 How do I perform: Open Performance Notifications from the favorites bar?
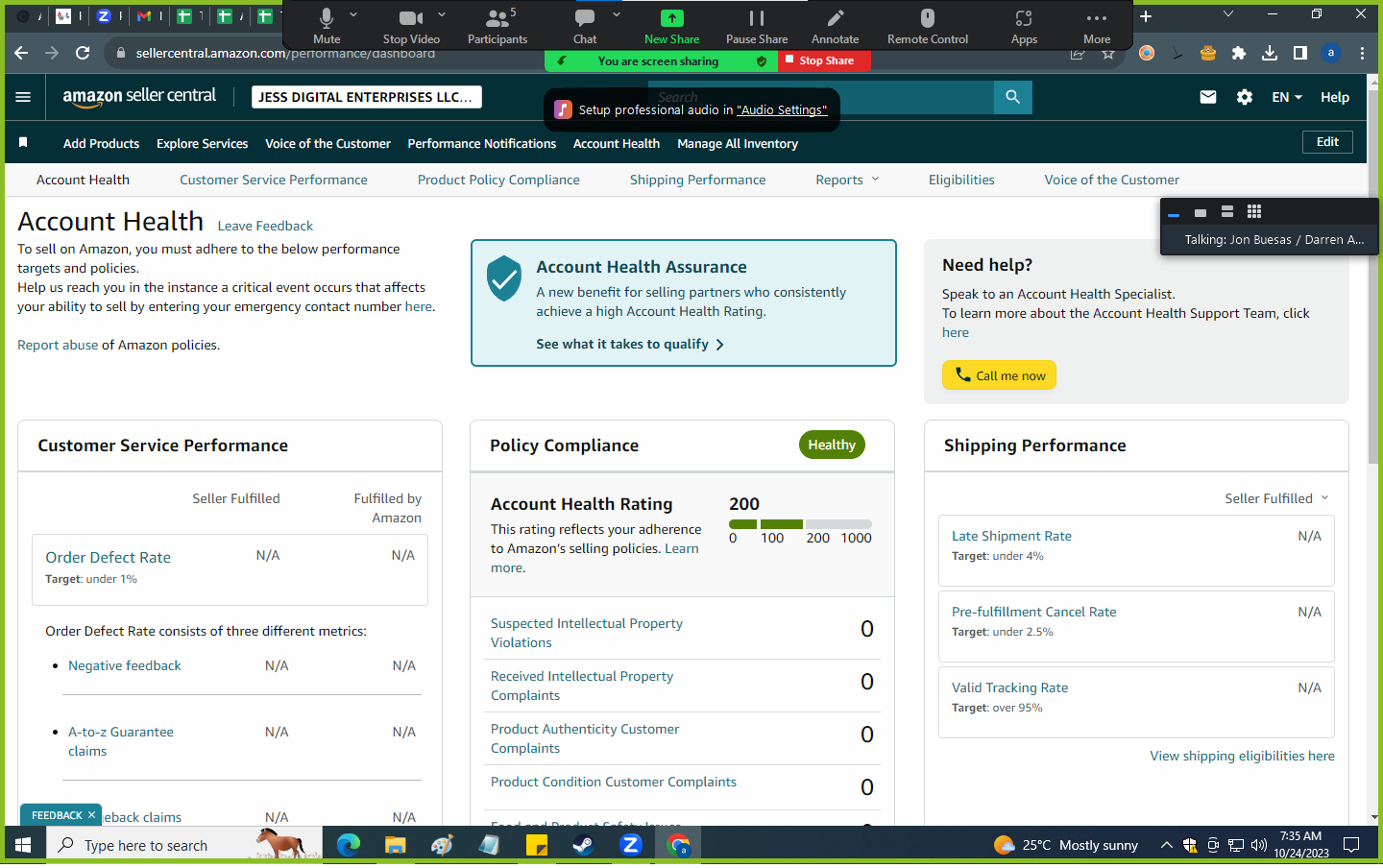click(482, 144)
